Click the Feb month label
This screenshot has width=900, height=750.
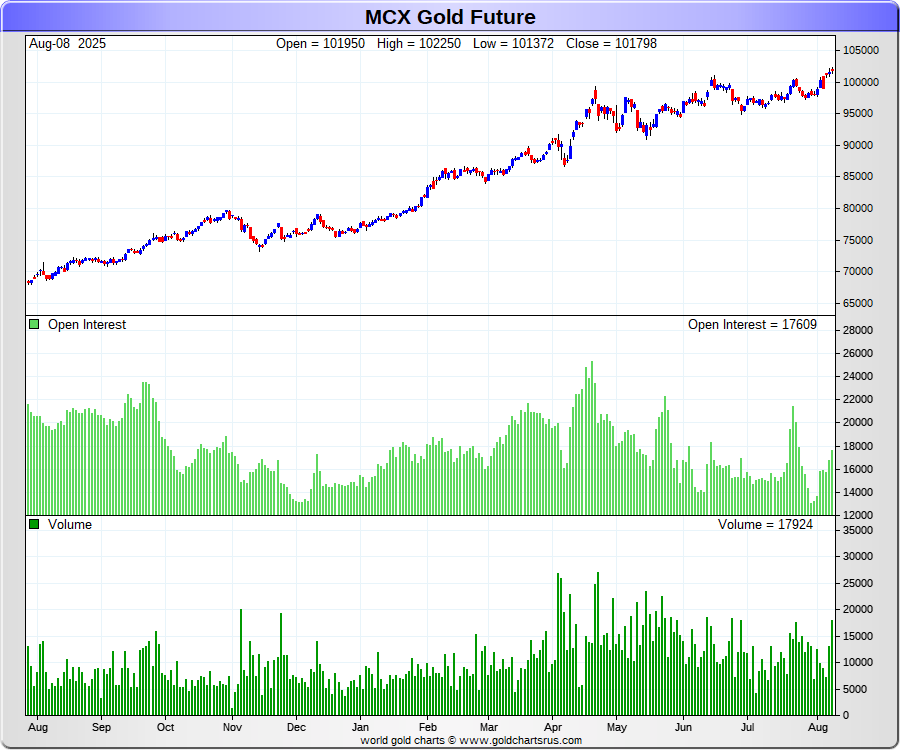[x=428, y=727]
